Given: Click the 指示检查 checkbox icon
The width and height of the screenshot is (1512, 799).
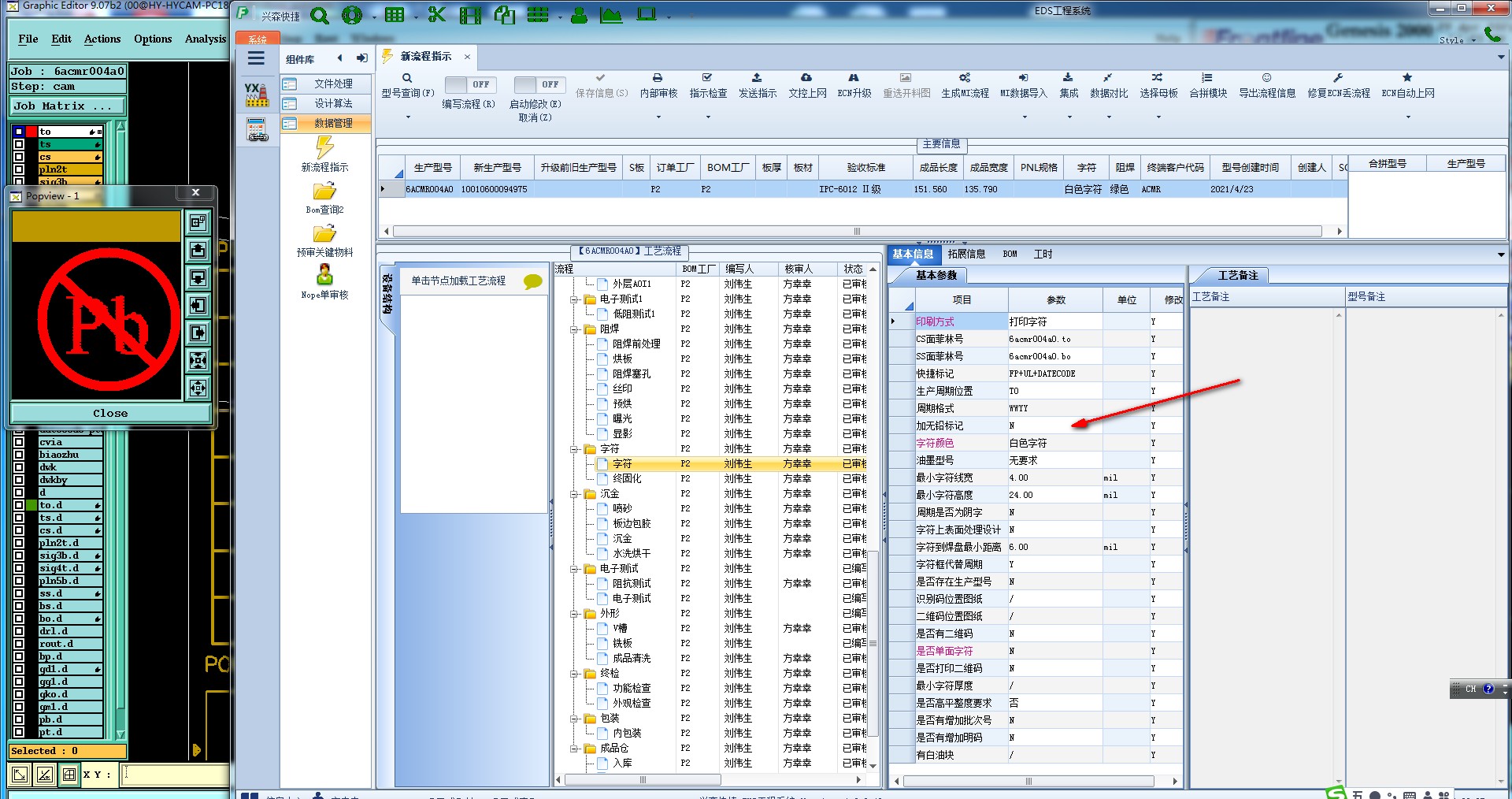Looking at the screenshot, I should (707, 78).
